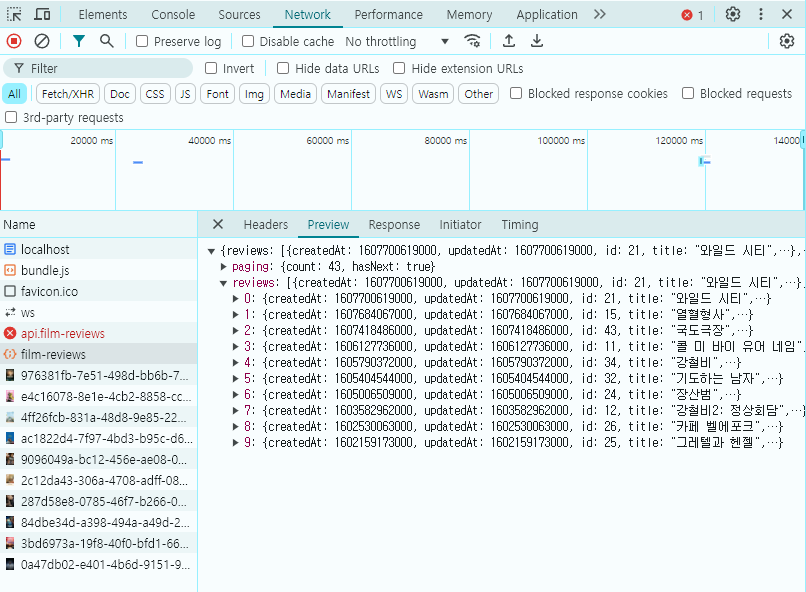
Task: Select image request 976381fb-7e51-498d
Action: click(x=98, y=376)
